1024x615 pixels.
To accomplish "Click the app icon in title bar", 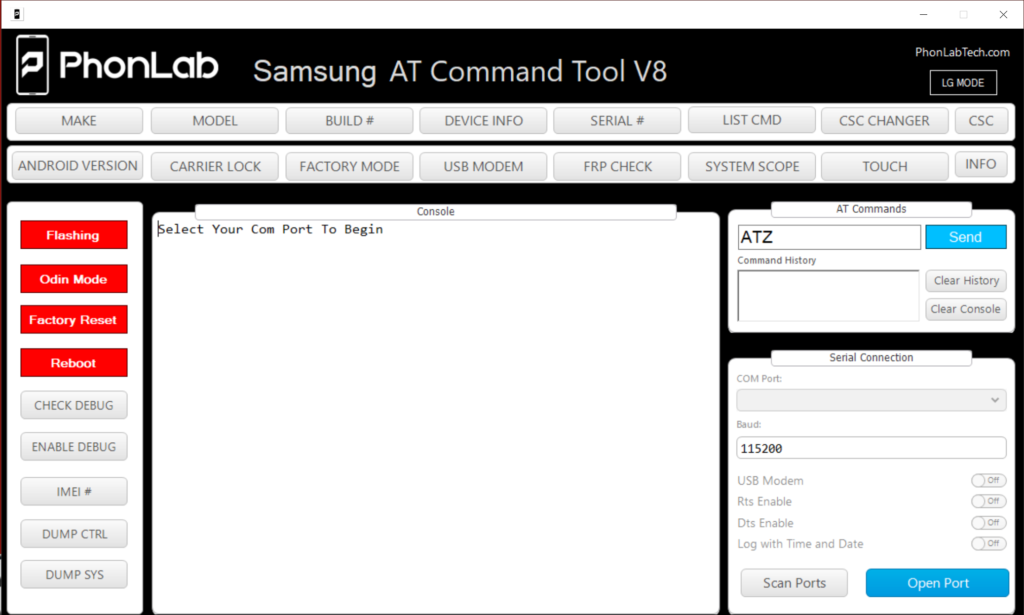I will tap(17, 14).
